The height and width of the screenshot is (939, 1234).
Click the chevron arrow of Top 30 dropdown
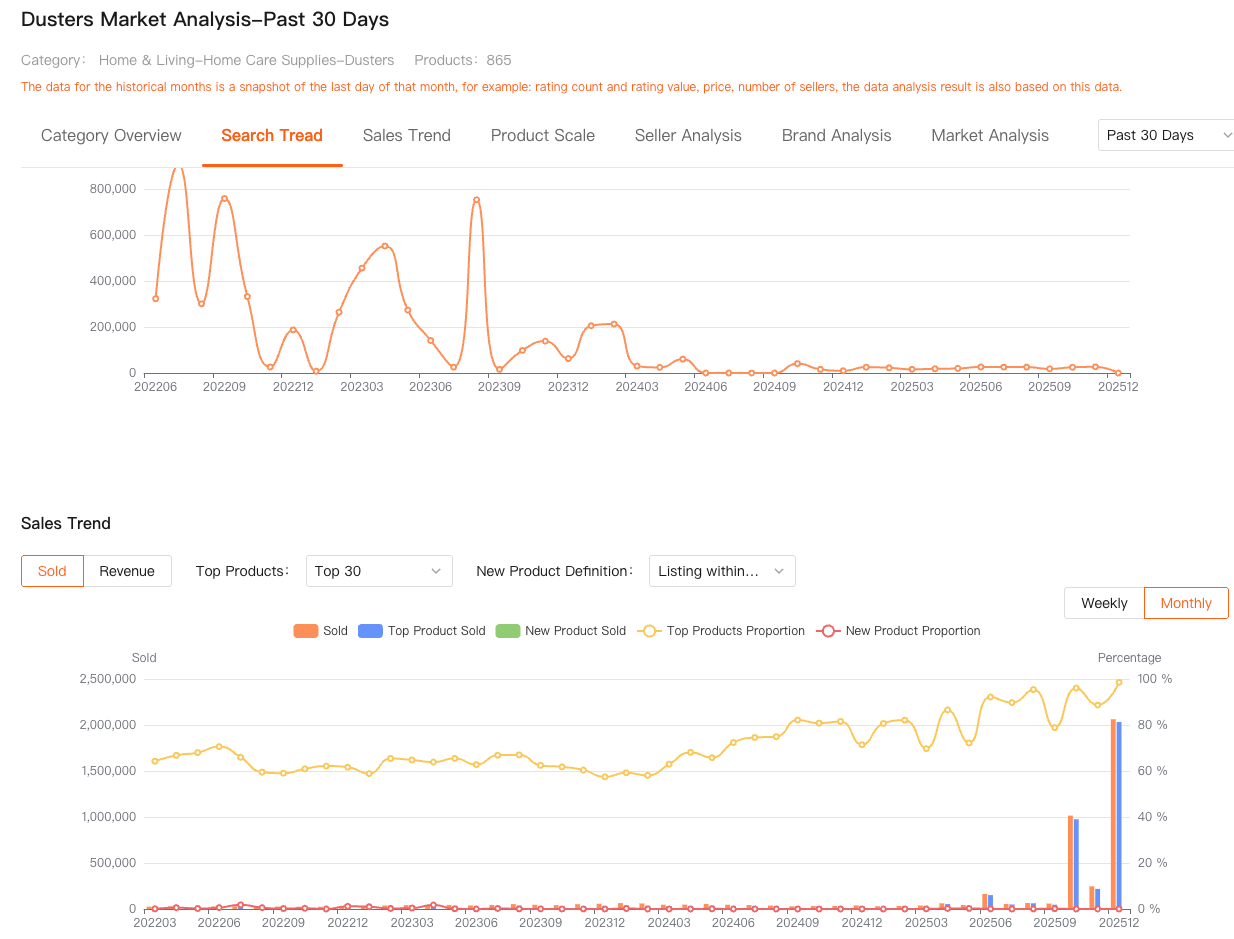pos(436,571)
